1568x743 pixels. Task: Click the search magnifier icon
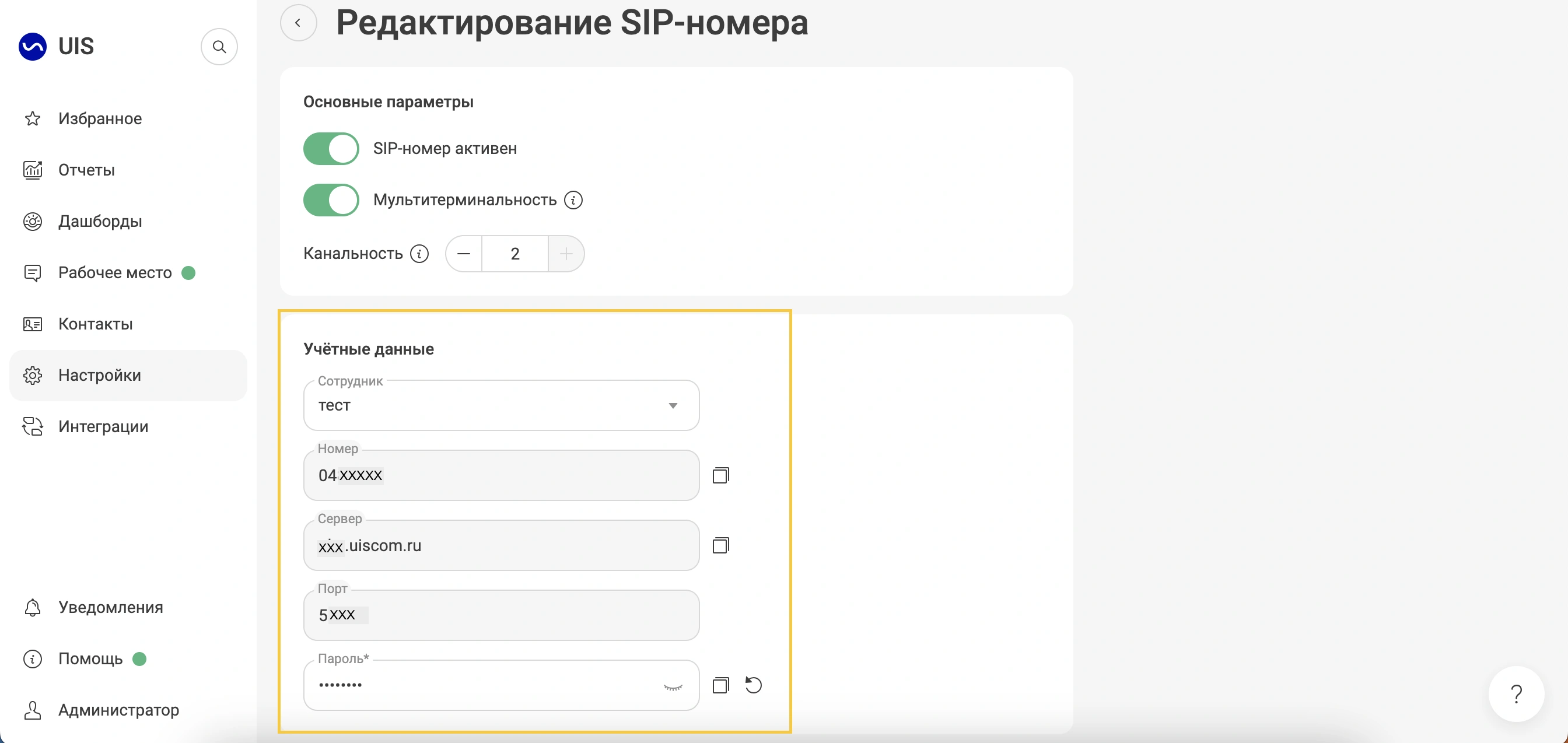tap(219, 47)
